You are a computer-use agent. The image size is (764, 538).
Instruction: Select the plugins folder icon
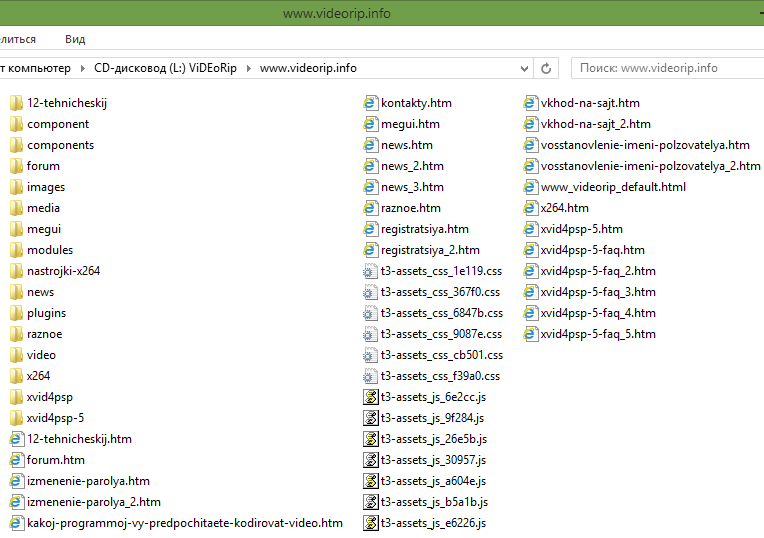(x=16, y=313)
